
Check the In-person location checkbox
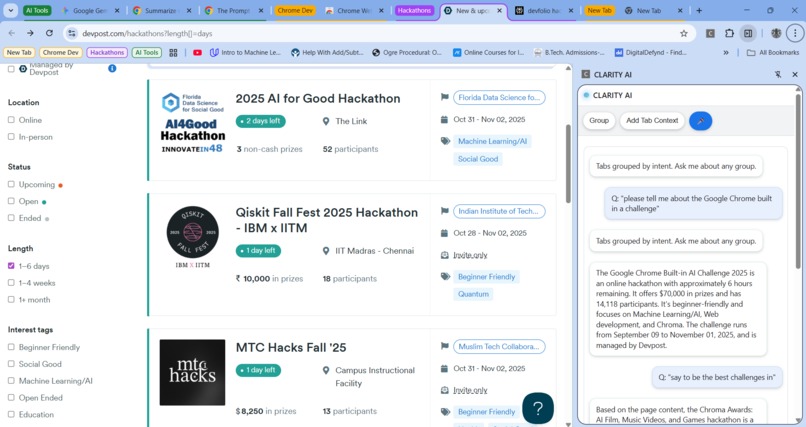pos(11,137)
